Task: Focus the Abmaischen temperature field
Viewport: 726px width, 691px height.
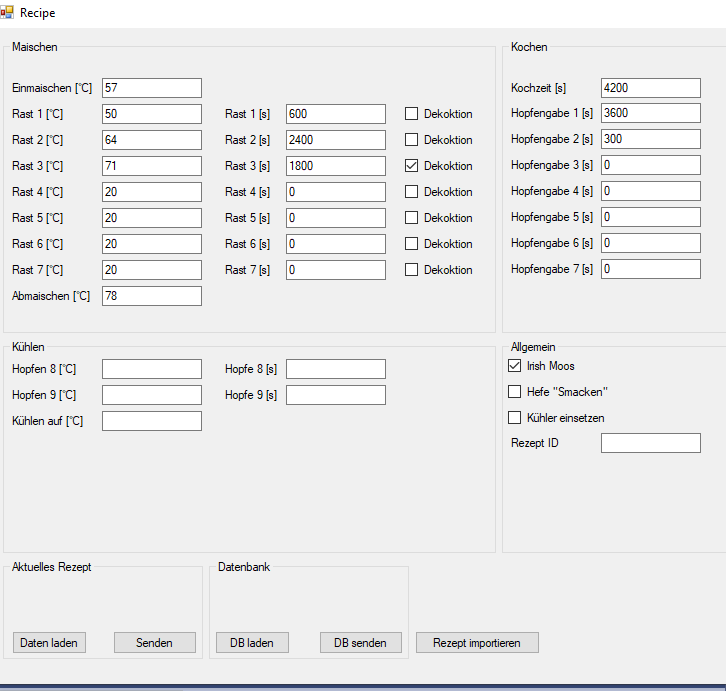Action: point(151,296)
